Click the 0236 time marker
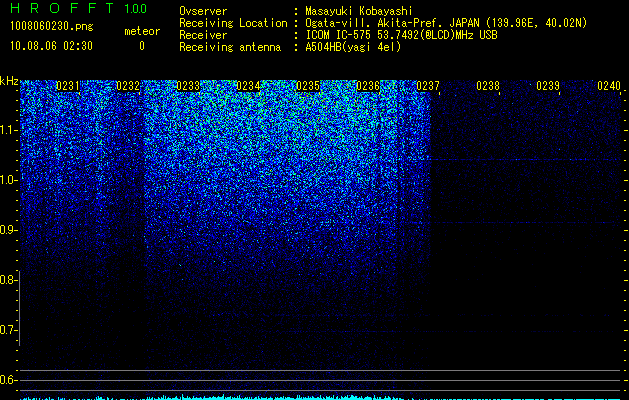629x400 pixels. click(x=368, y=86)
